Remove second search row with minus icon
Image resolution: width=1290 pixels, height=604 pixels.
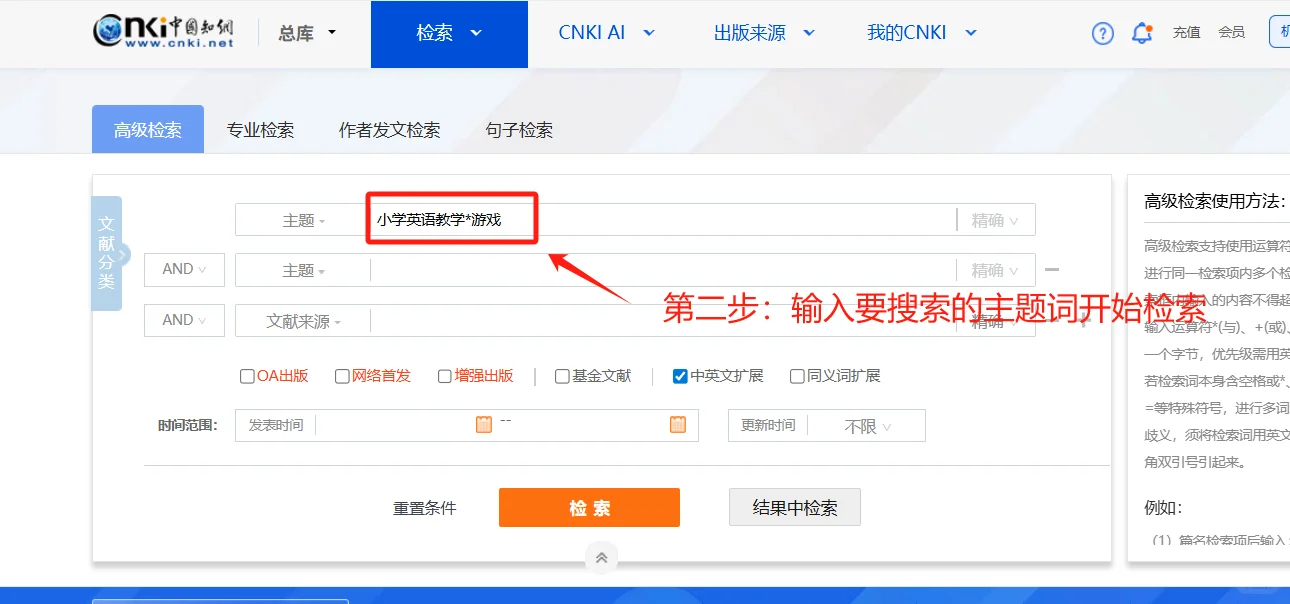[1052, 269]
